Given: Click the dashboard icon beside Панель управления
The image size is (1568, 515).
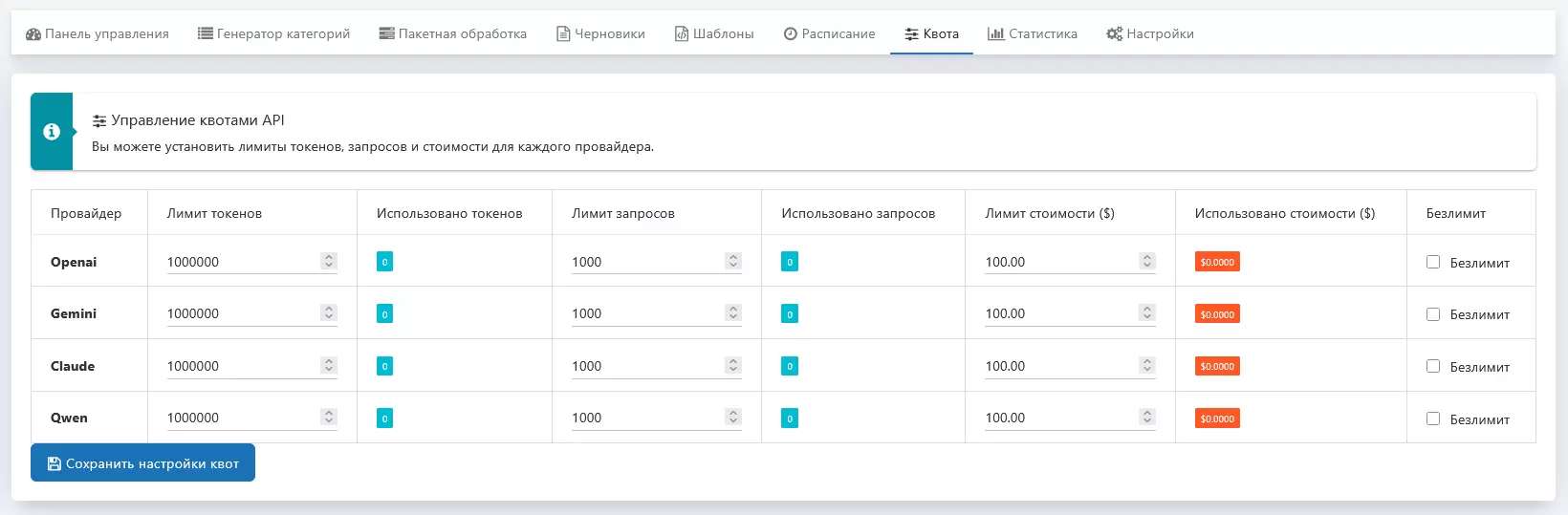Looking at the screenshot, I should click(33, 34).
